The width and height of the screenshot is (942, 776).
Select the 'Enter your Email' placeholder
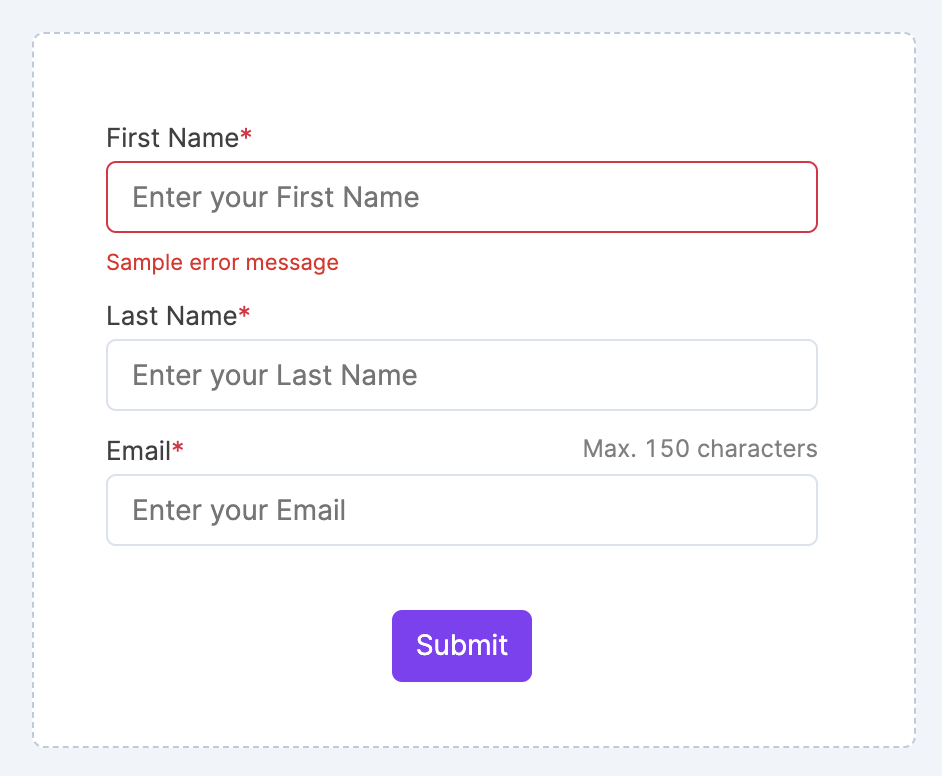tap(238, 510)
